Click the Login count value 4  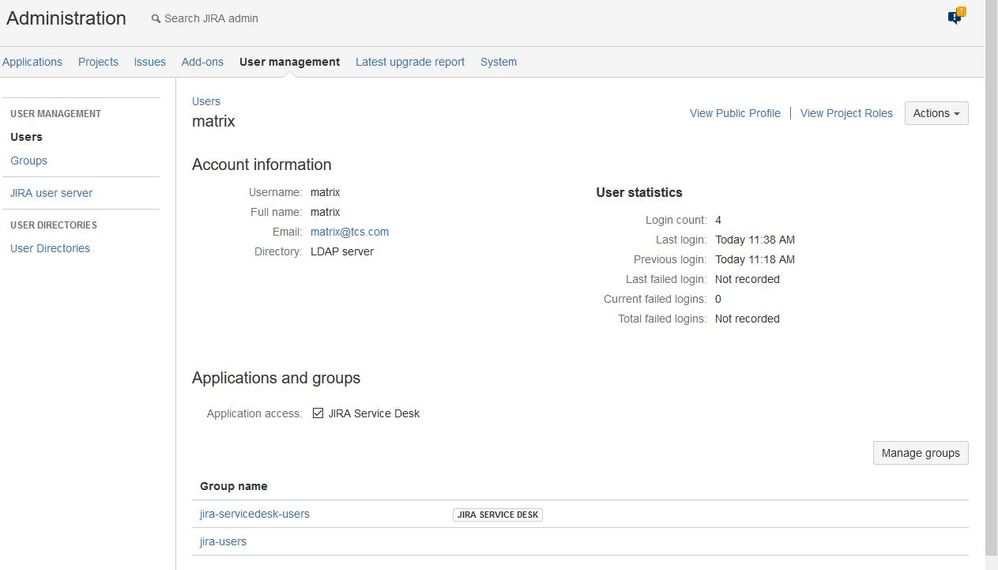[x=718, y=220]
